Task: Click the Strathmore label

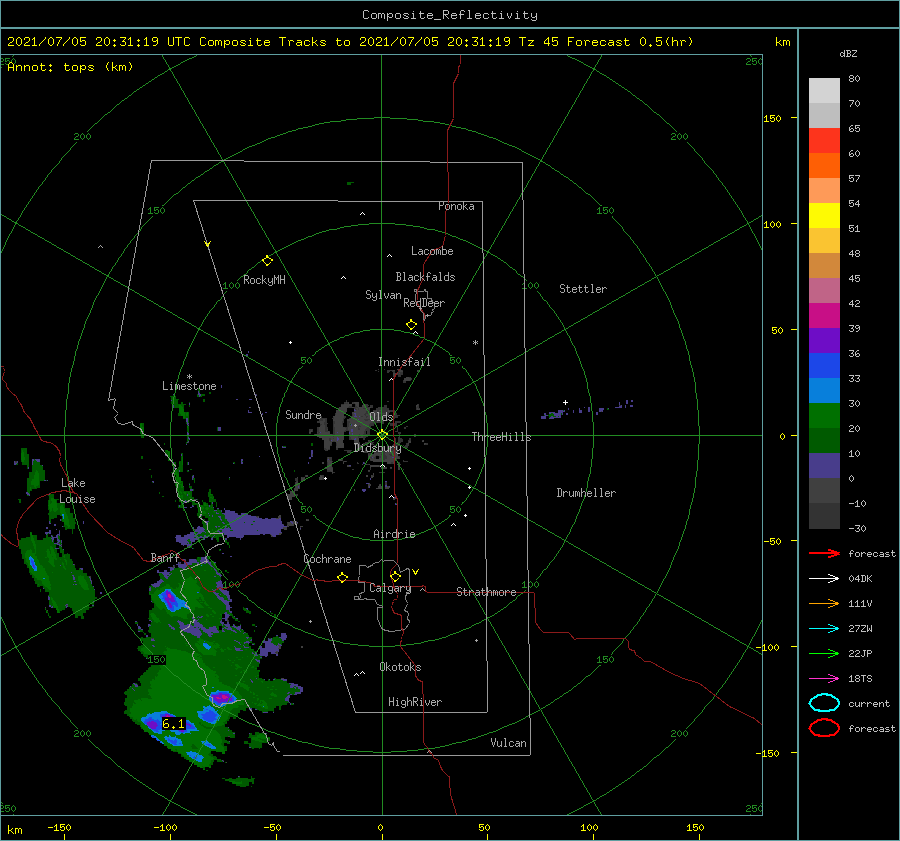Action: [x=486, y=592]
